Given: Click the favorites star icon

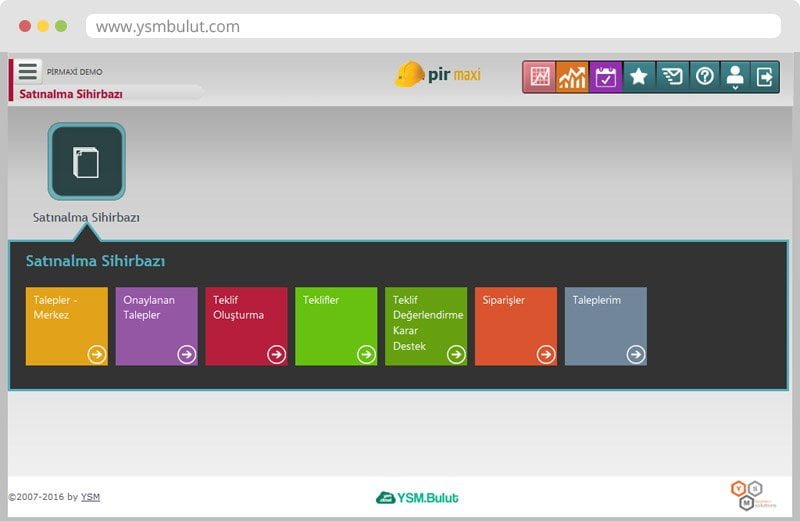Looking at the screenshot, I should pyautogui.click(x=639, y=77).
